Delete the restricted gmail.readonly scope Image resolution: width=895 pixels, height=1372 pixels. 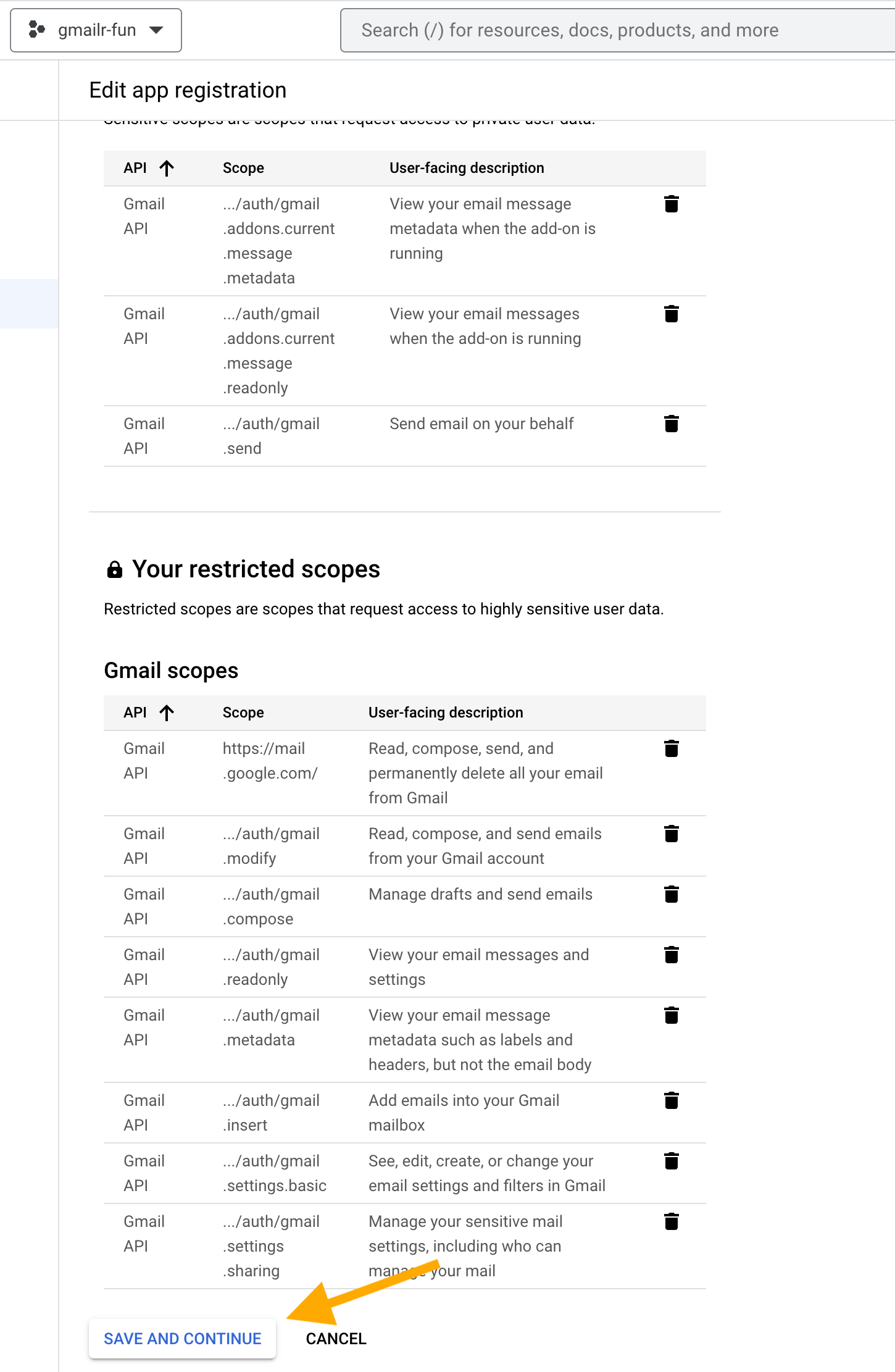tap(671, 955)
